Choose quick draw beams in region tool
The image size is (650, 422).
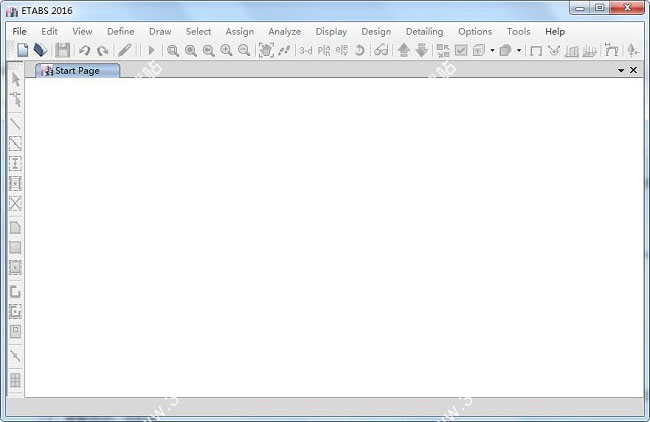(x=15, y=143)
